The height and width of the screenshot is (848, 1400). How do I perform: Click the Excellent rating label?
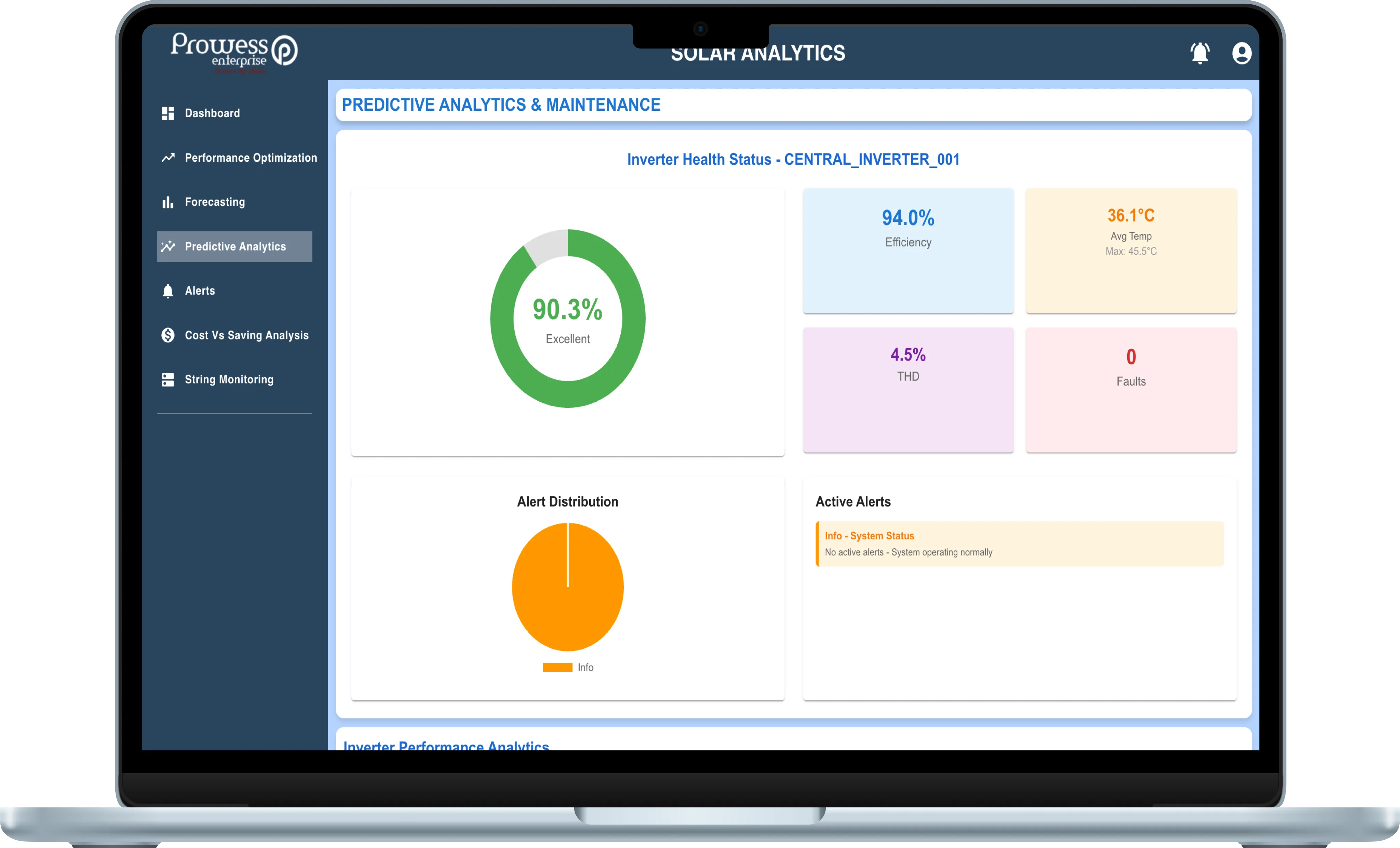tap(568, 339)
